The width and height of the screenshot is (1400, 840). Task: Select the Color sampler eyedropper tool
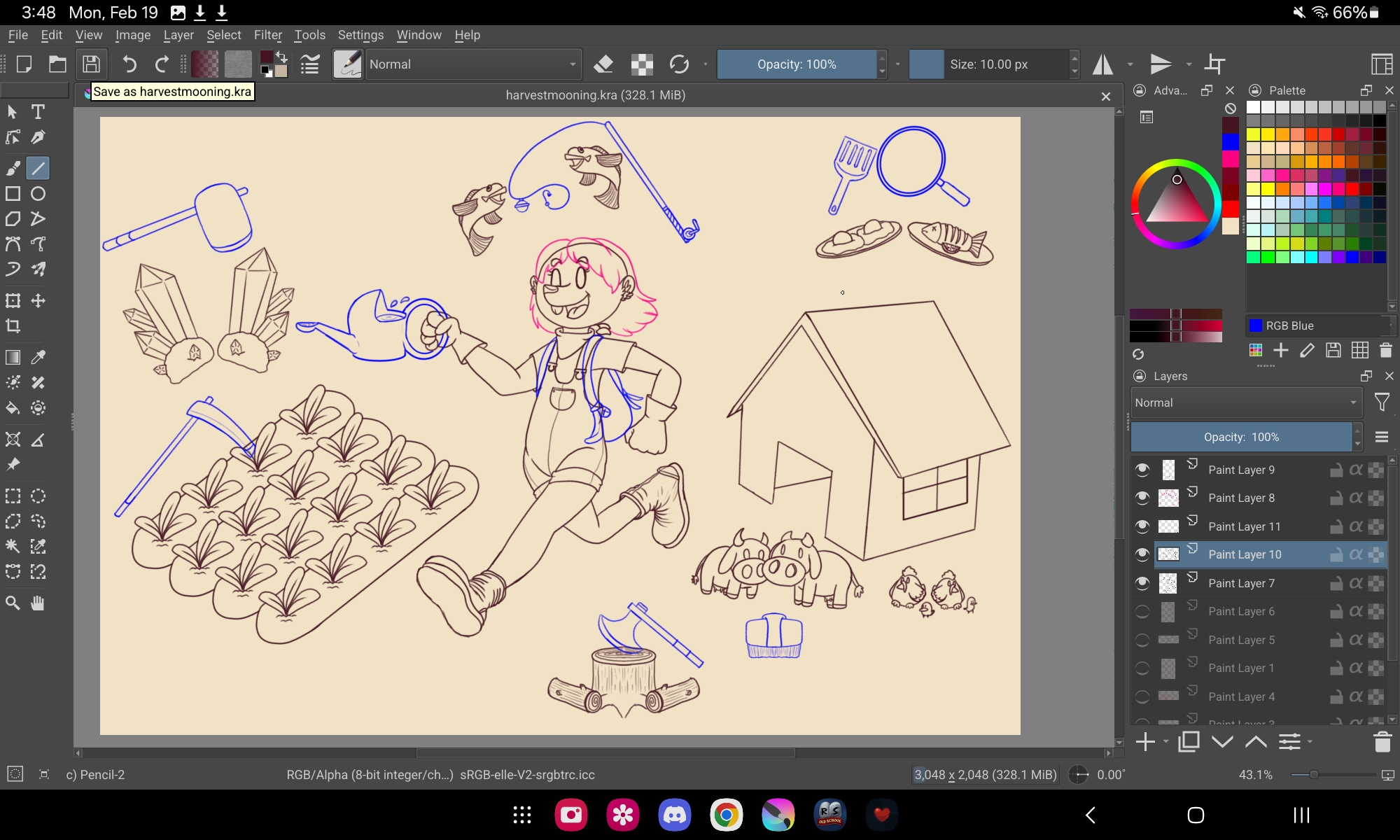38,357
